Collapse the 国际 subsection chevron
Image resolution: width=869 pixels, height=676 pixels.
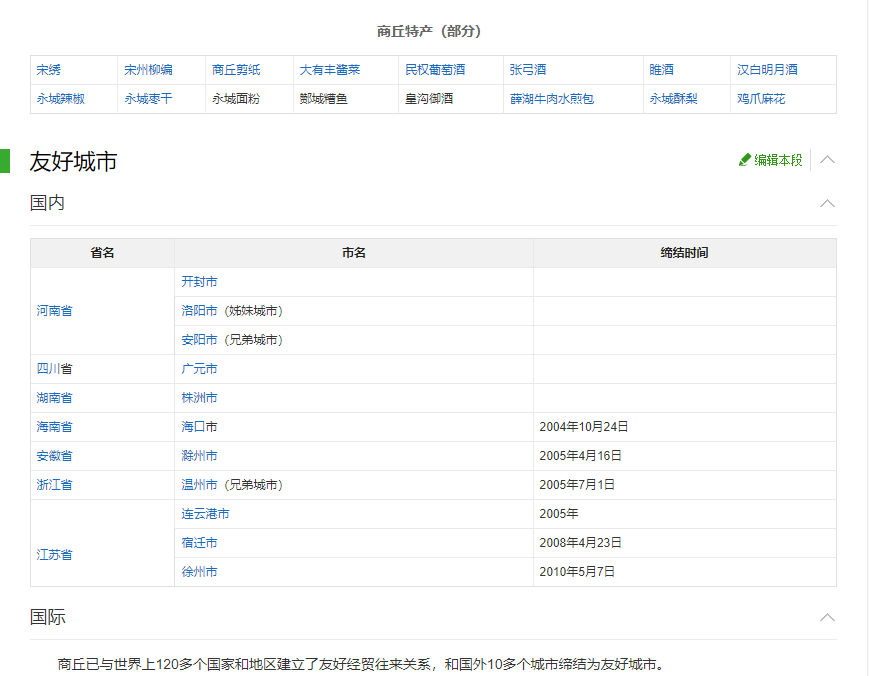(x=827, y=617)
